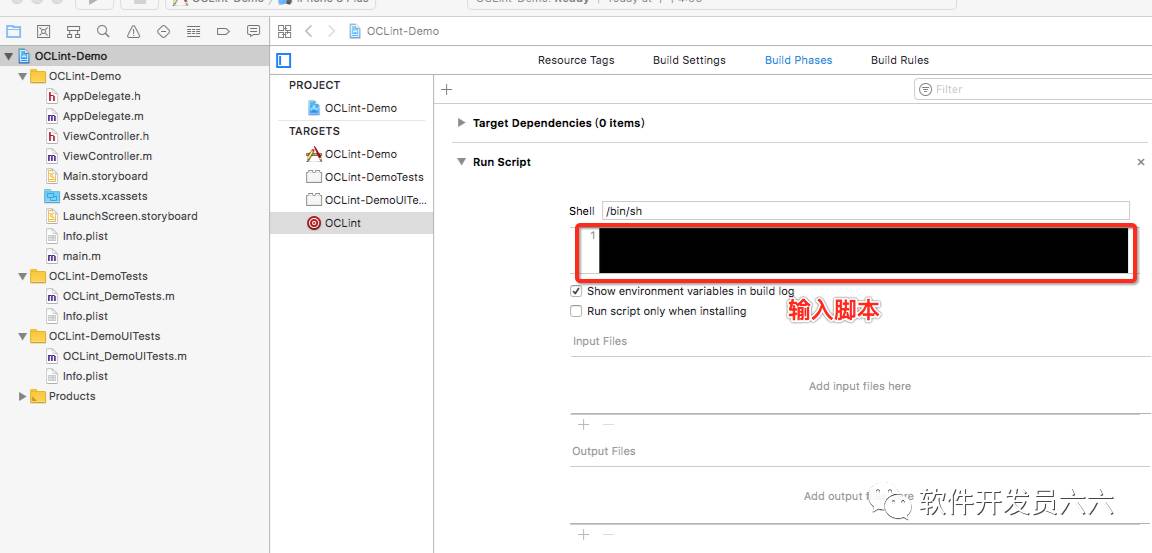Click inside the script text editor
Image resolution: width=1152 pixels, height=553 pixels.
click(x=863, y=250)
